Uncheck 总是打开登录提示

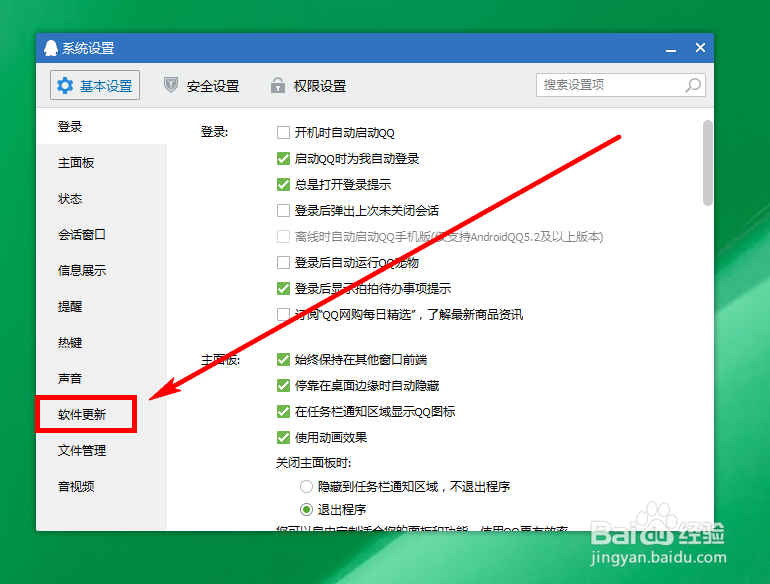(283, 185)
